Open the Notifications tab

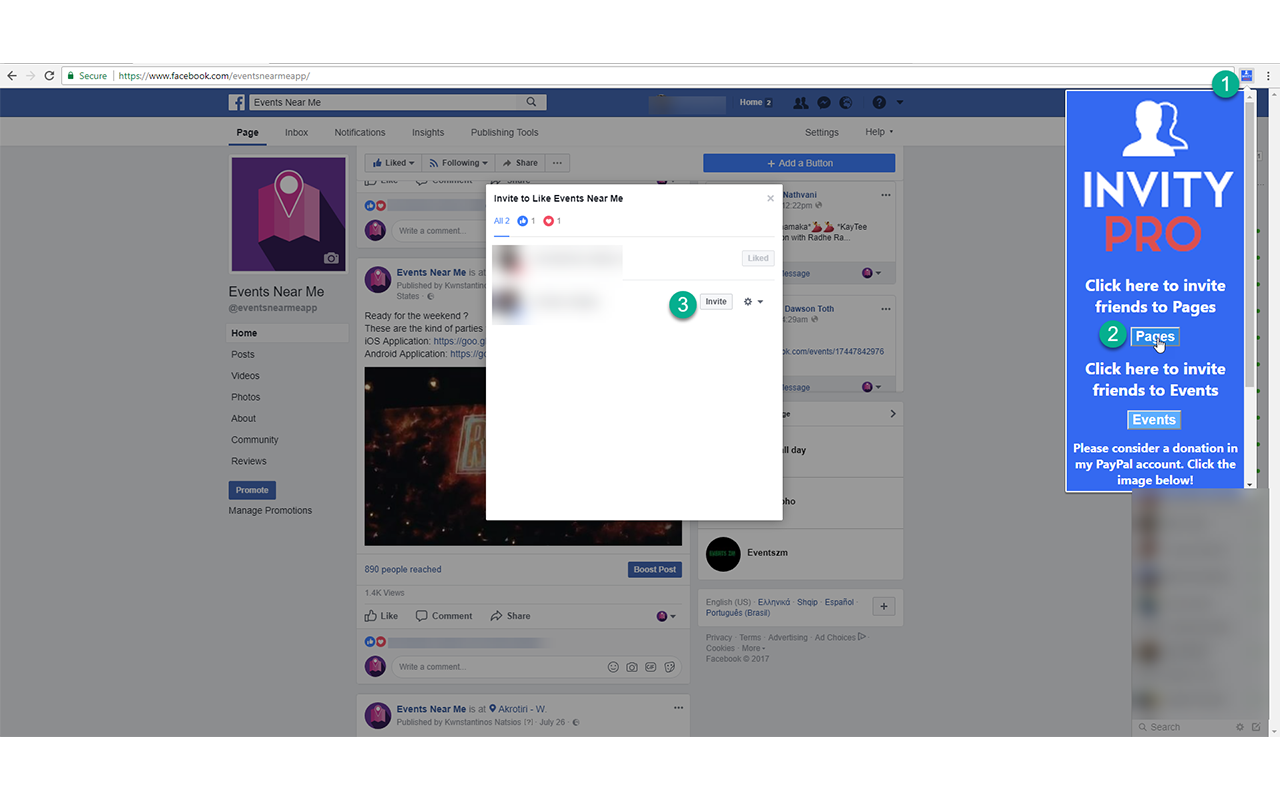tap(360, 132)
